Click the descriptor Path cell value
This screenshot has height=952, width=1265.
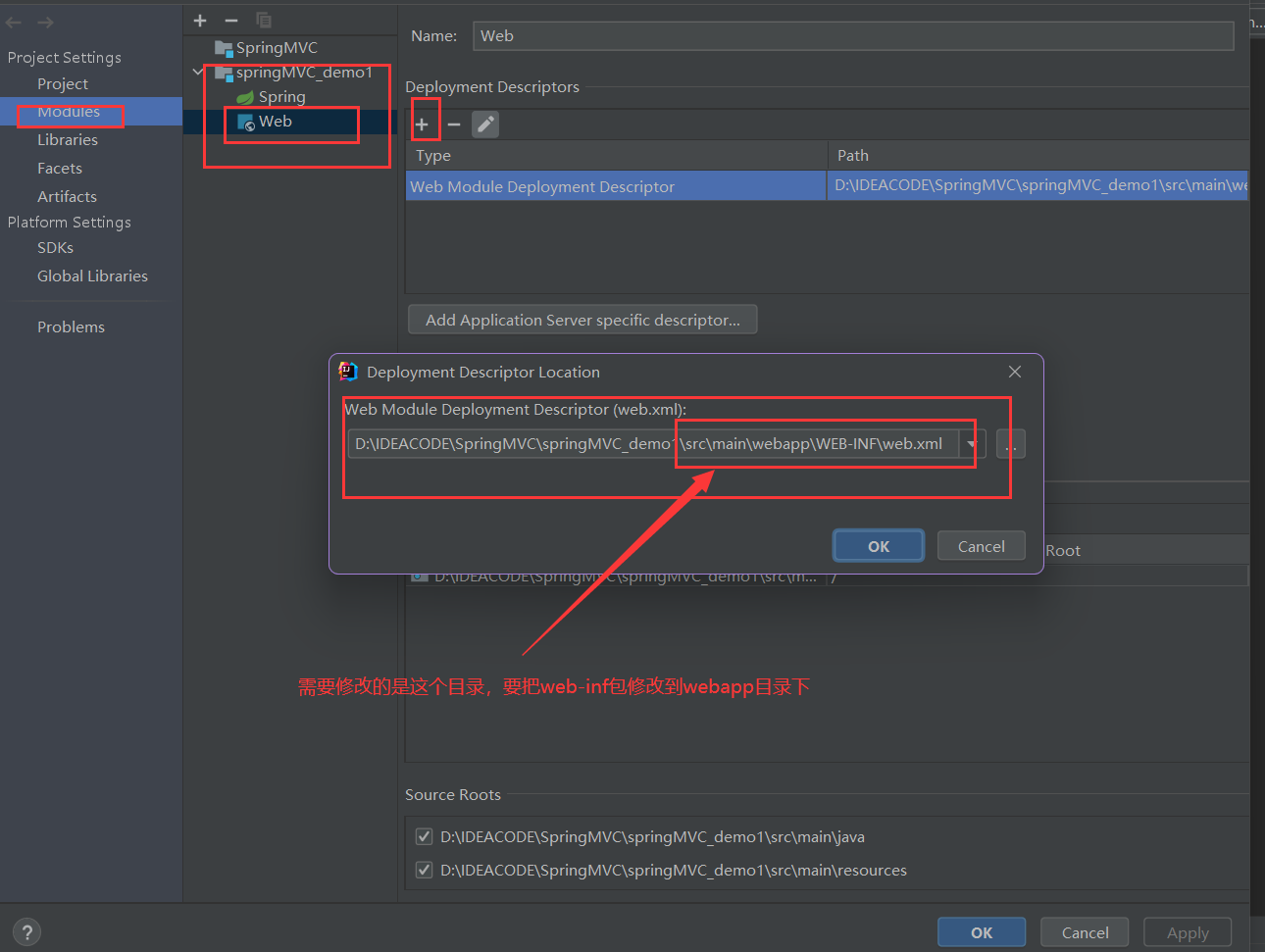tap(1039, 185)
